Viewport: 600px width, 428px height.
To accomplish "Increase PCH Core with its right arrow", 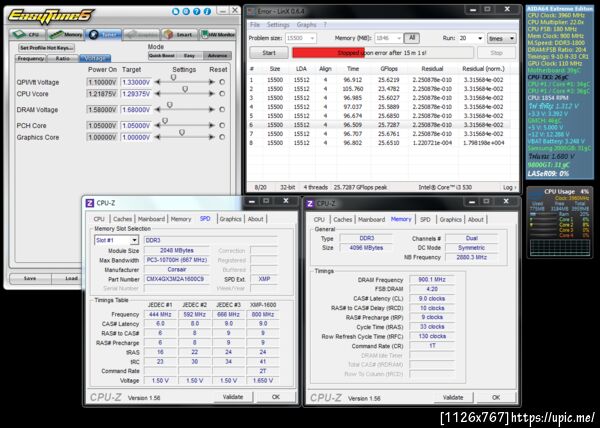I will tap(211, 125).
